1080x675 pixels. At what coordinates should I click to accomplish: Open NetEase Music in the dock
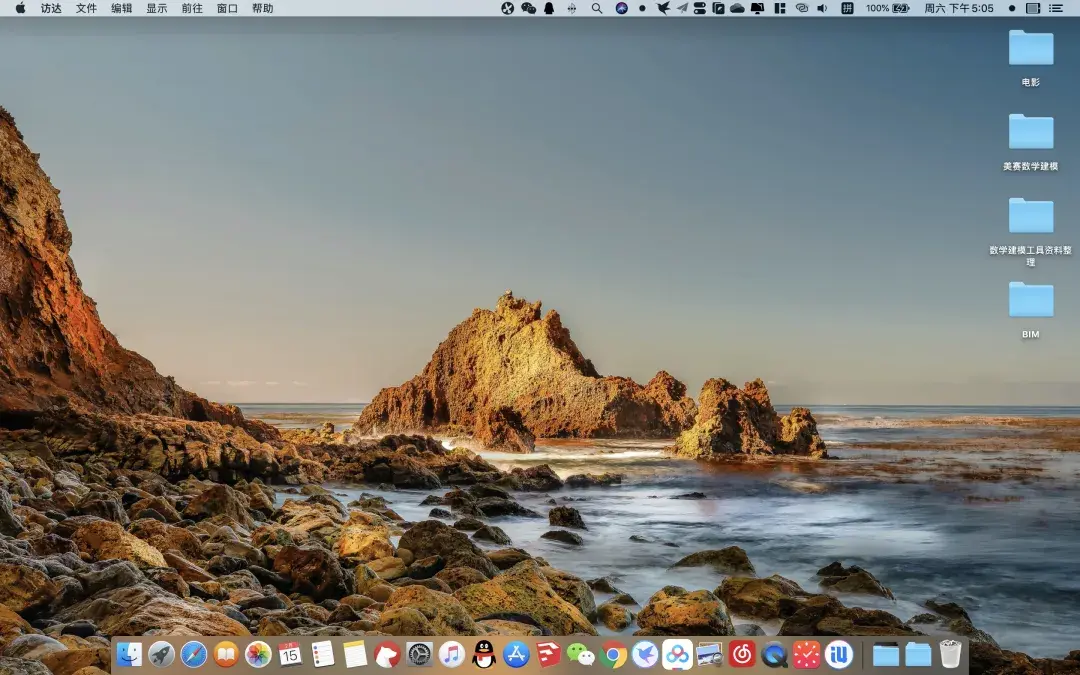pyautogui.click(x=742, y=655)
